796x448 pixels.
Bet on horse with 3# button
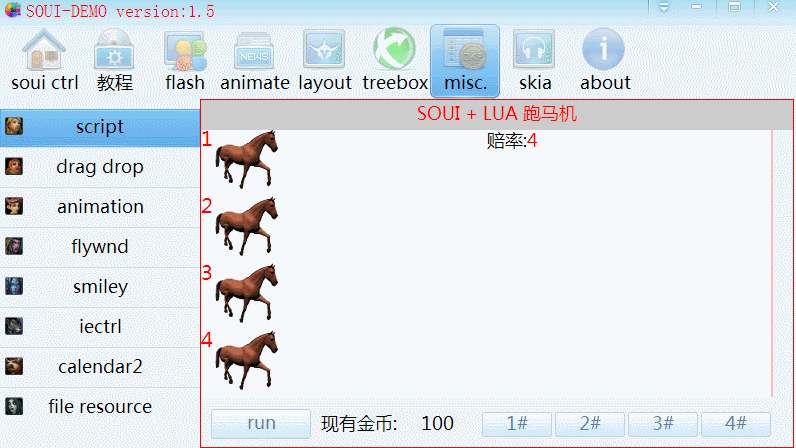pyautogui.click(x=663, y=424)
